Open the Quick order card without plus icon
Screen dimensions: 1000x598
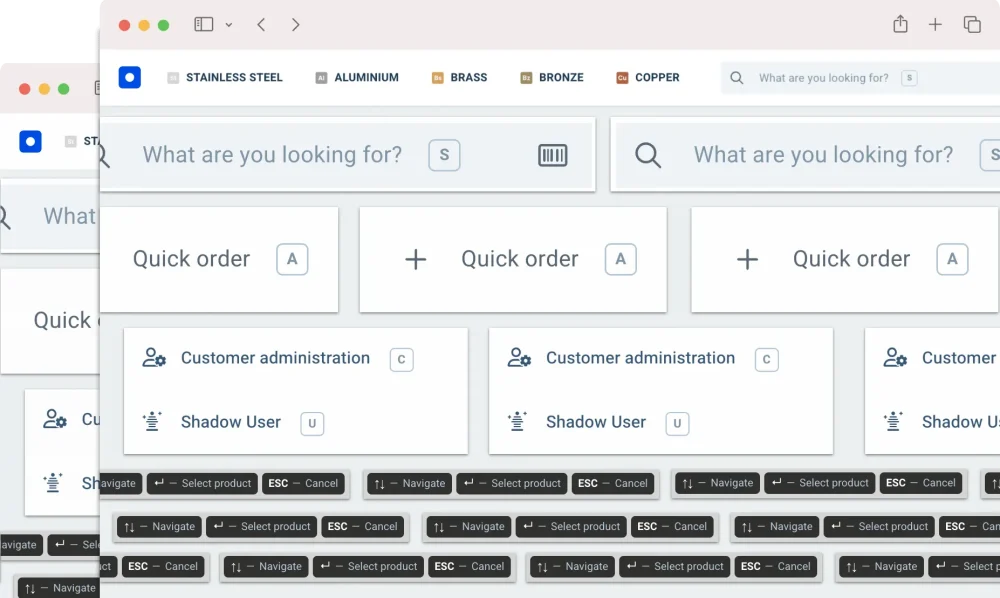tap(219, 259)
